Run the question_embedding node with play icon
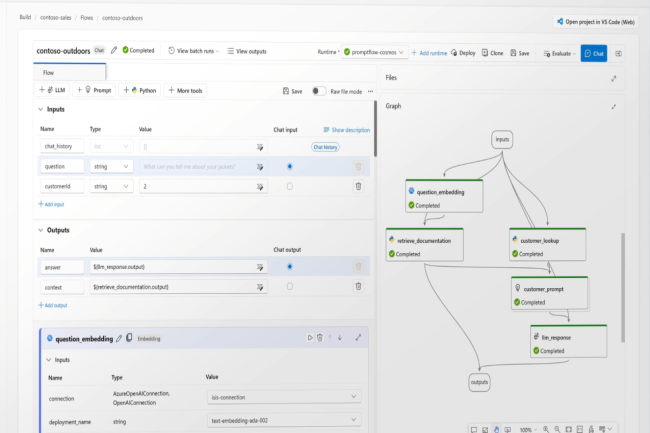The height and width of the screenshot is (433, 650). tap(310, 338)
